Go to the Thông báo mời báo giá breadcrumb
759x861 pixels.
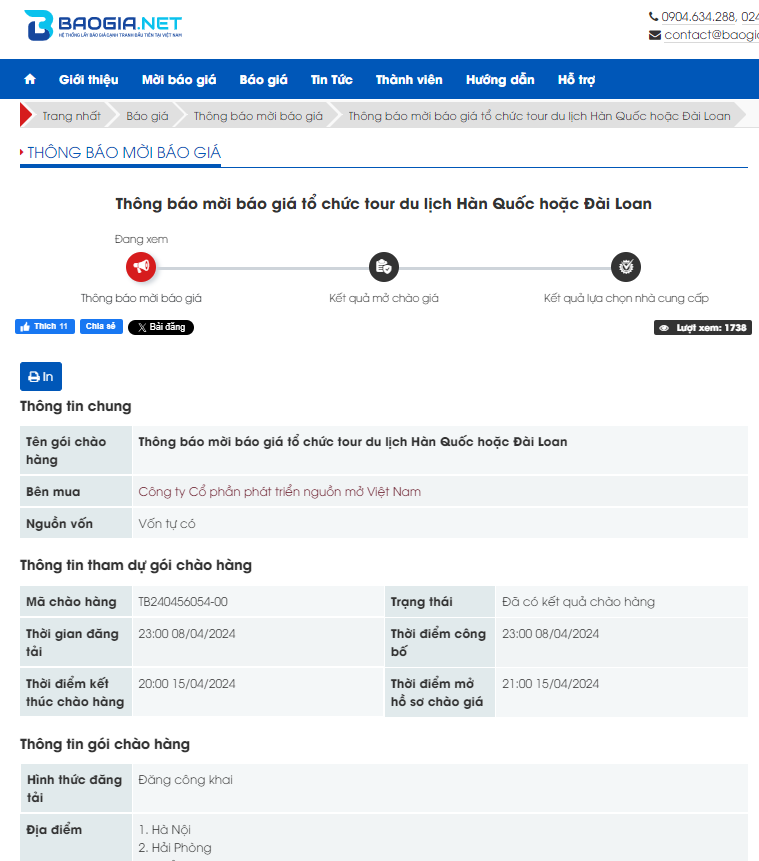click(x=258, y=116)
